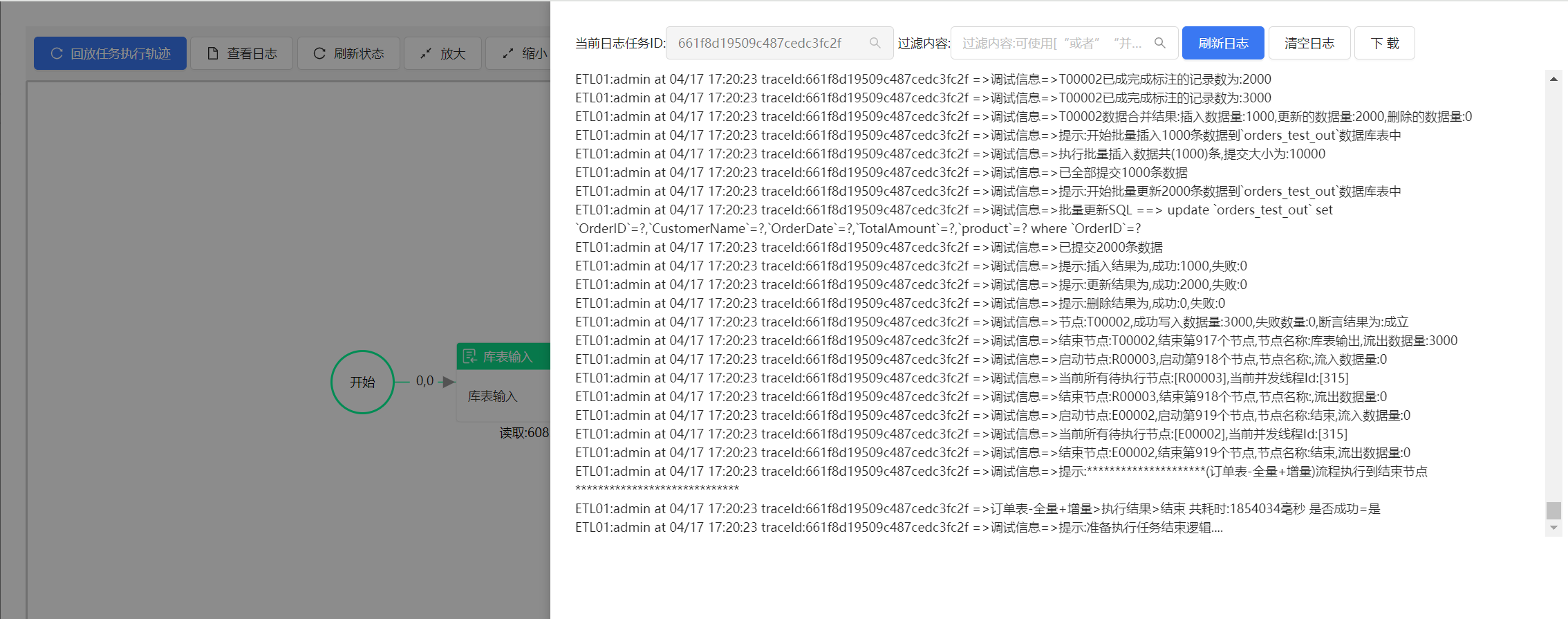Click log line '执行批量插入数据共(1000)条'

(x=950, y=154)
